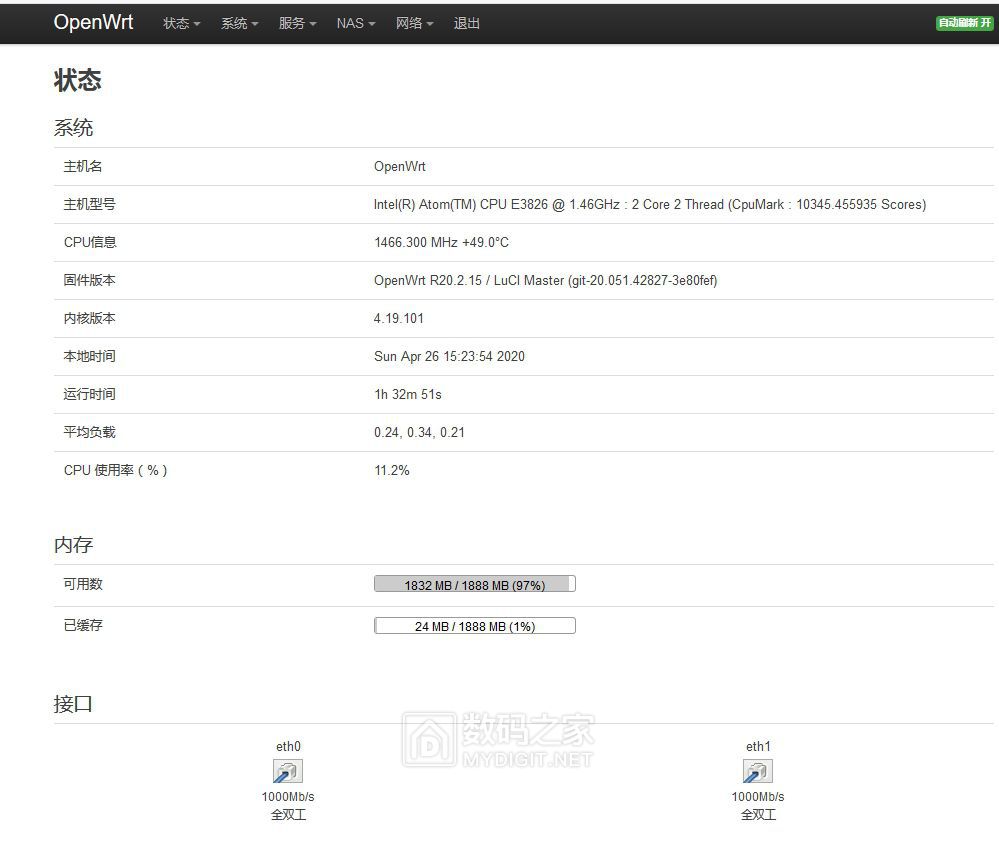
Task: Click the CPU temperature reading +49.0°C
Action: point(485,242)
